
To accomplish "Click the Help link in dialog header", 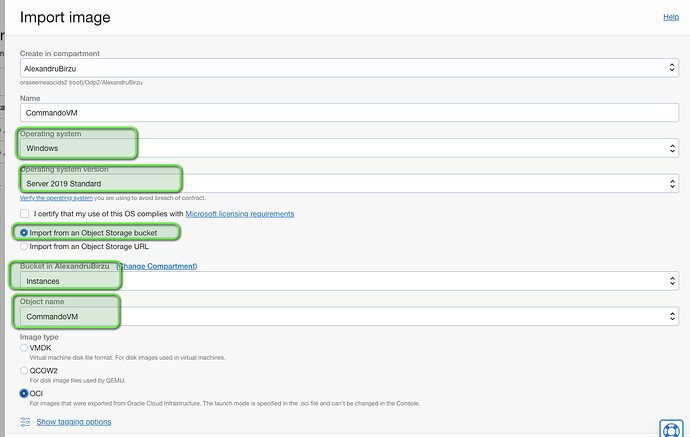I will point(671,17).
